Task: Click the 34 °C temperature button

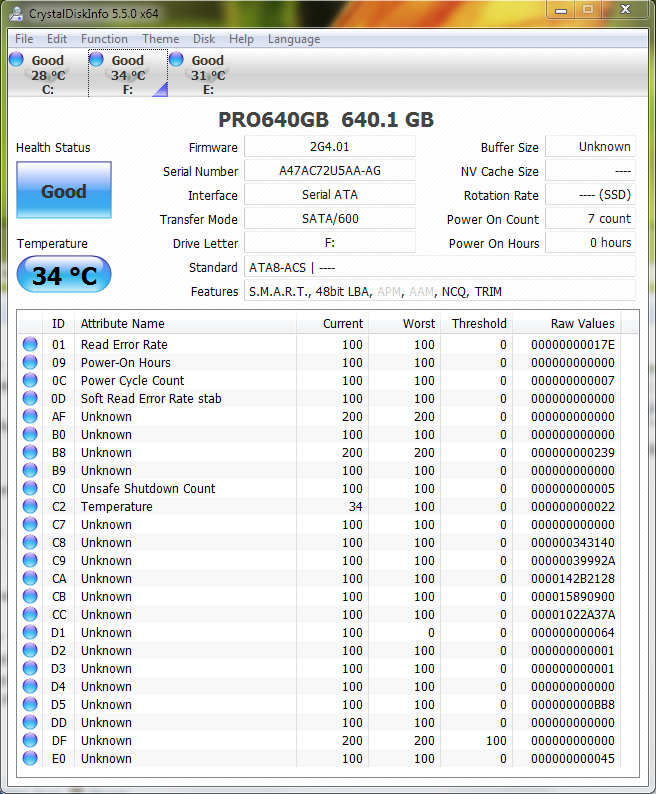Action: pyautogui.click(x=64, y=275)
